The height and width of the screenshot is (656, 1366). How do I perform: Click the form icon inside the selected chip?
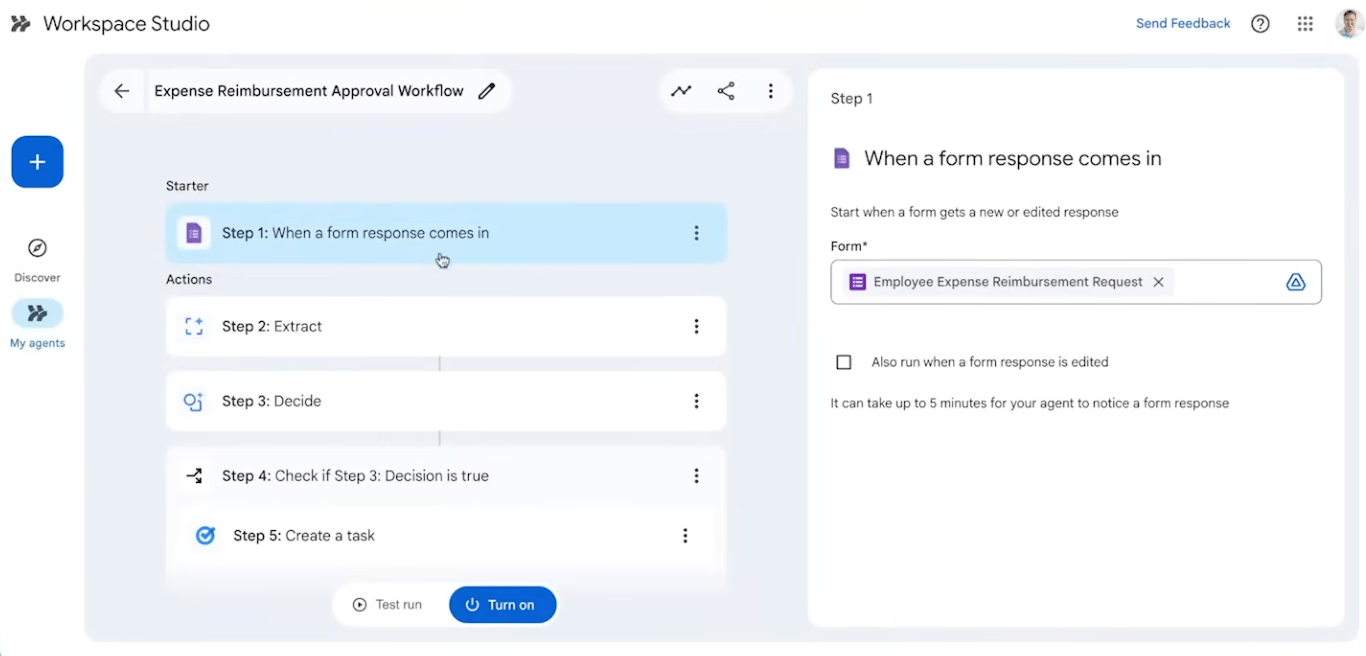click(857, 282)
